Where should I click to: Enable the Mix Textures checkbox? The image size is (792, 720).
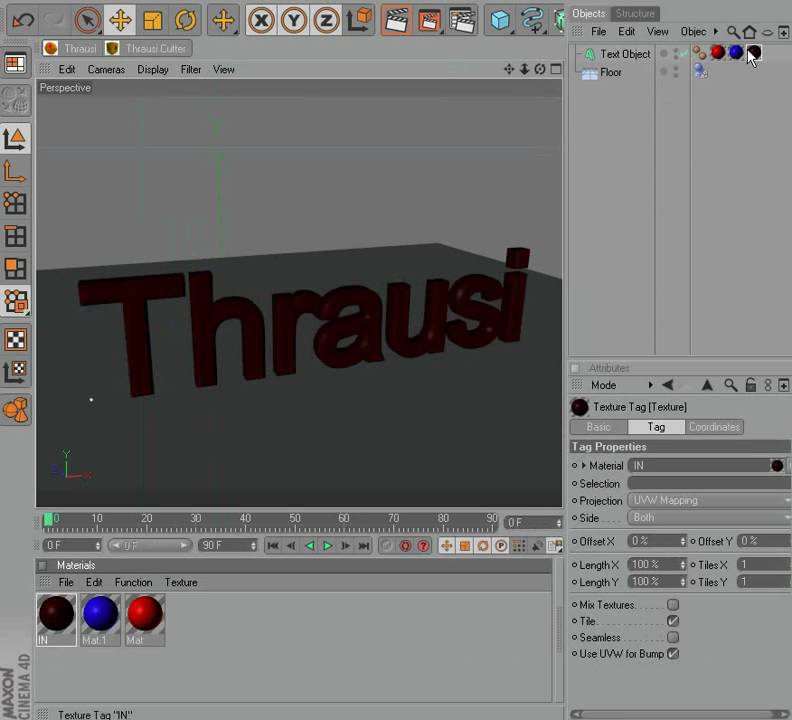tap(673, 604)
